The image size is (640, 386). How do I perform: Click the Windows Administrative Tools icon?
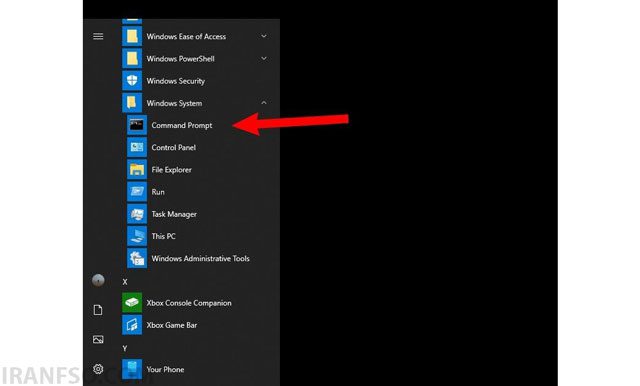pyautogui.click(x=137, y=258)
